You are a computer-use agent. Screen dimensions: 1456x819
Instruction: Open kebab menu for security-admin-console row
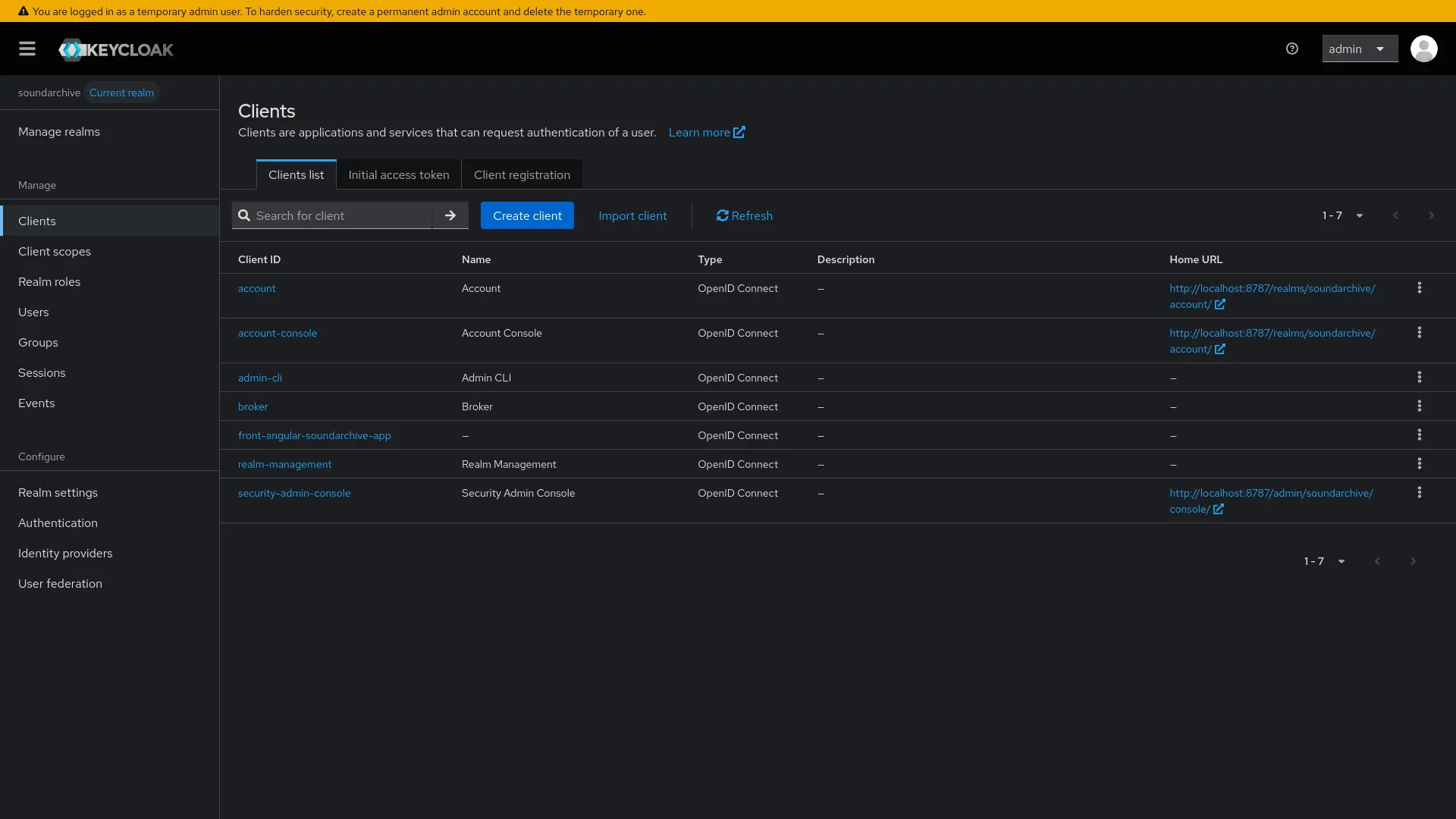click(1420, 493)
